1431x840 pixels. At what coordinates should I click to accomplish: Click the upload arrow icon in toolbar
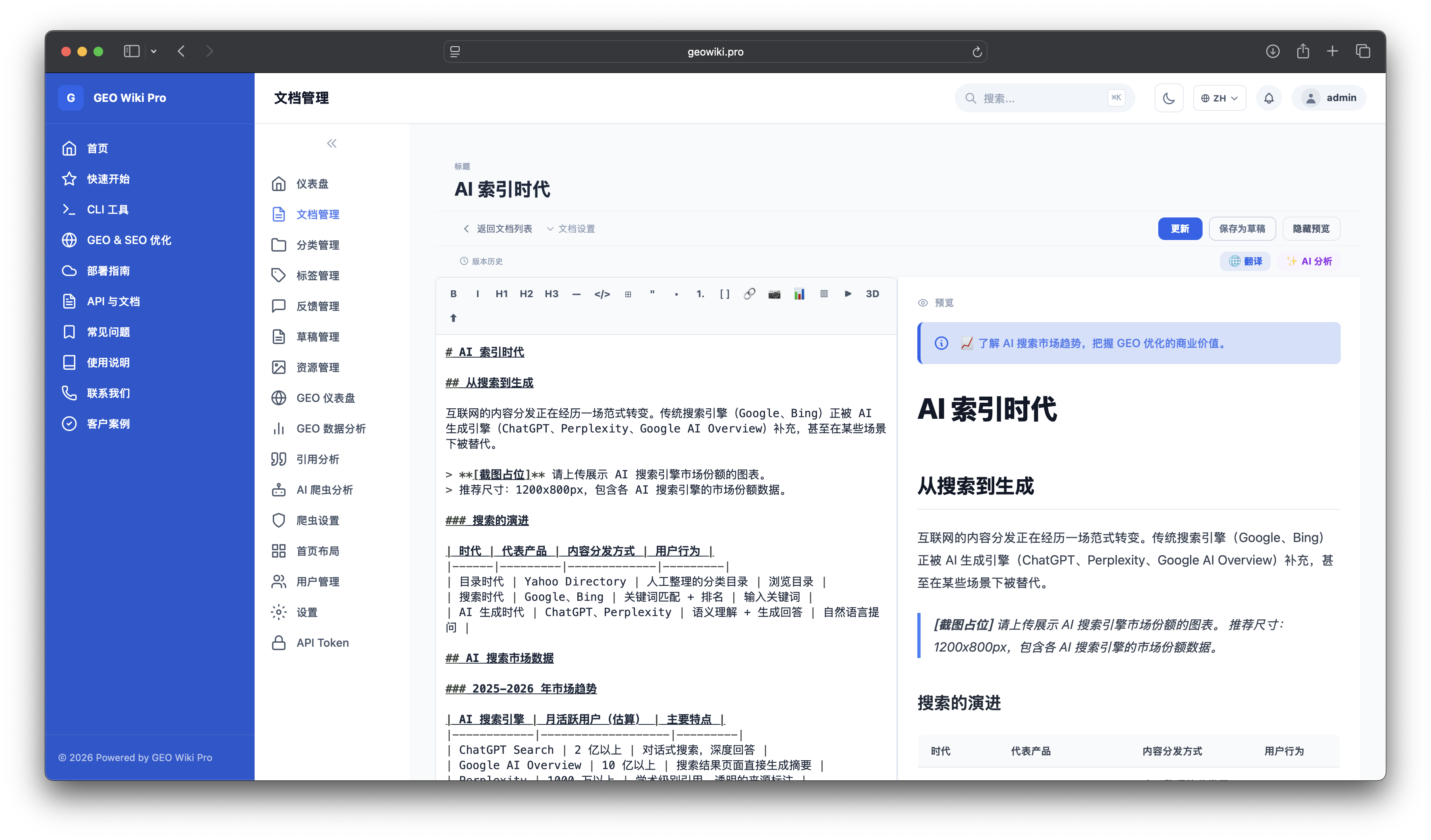[x=453, y=318]
